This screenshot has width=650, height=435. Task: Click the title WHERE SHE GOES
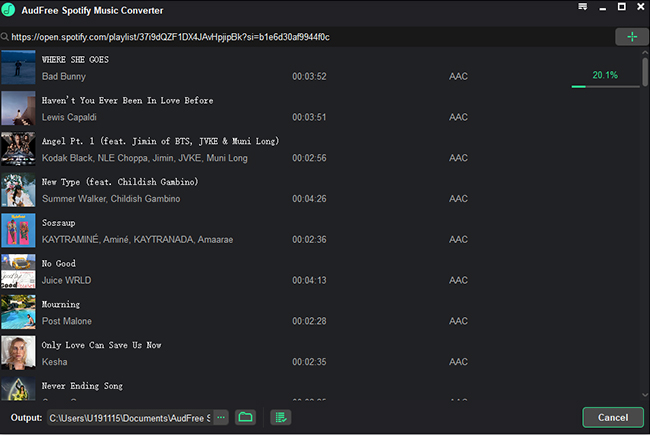(75, 60)
